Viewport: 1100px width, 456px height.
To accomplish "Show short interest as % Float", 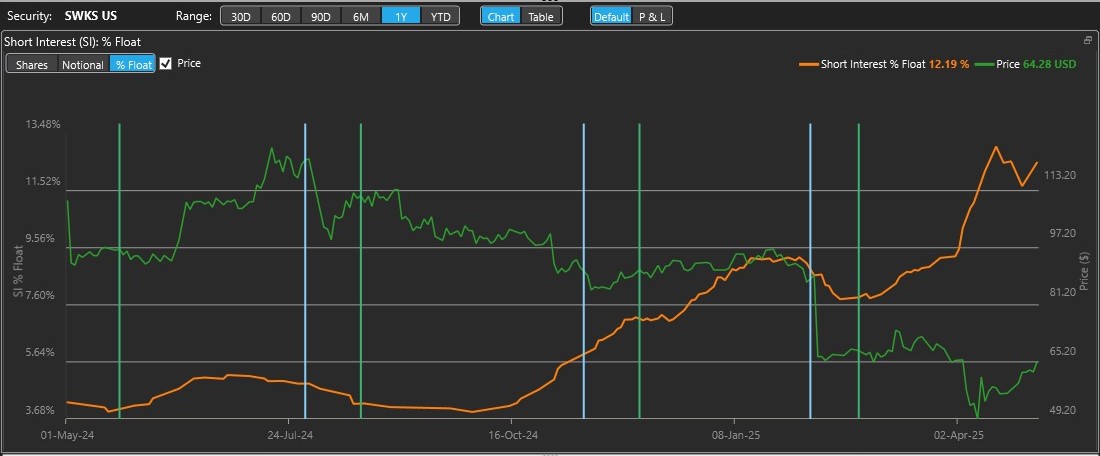I will click(133, 65).
